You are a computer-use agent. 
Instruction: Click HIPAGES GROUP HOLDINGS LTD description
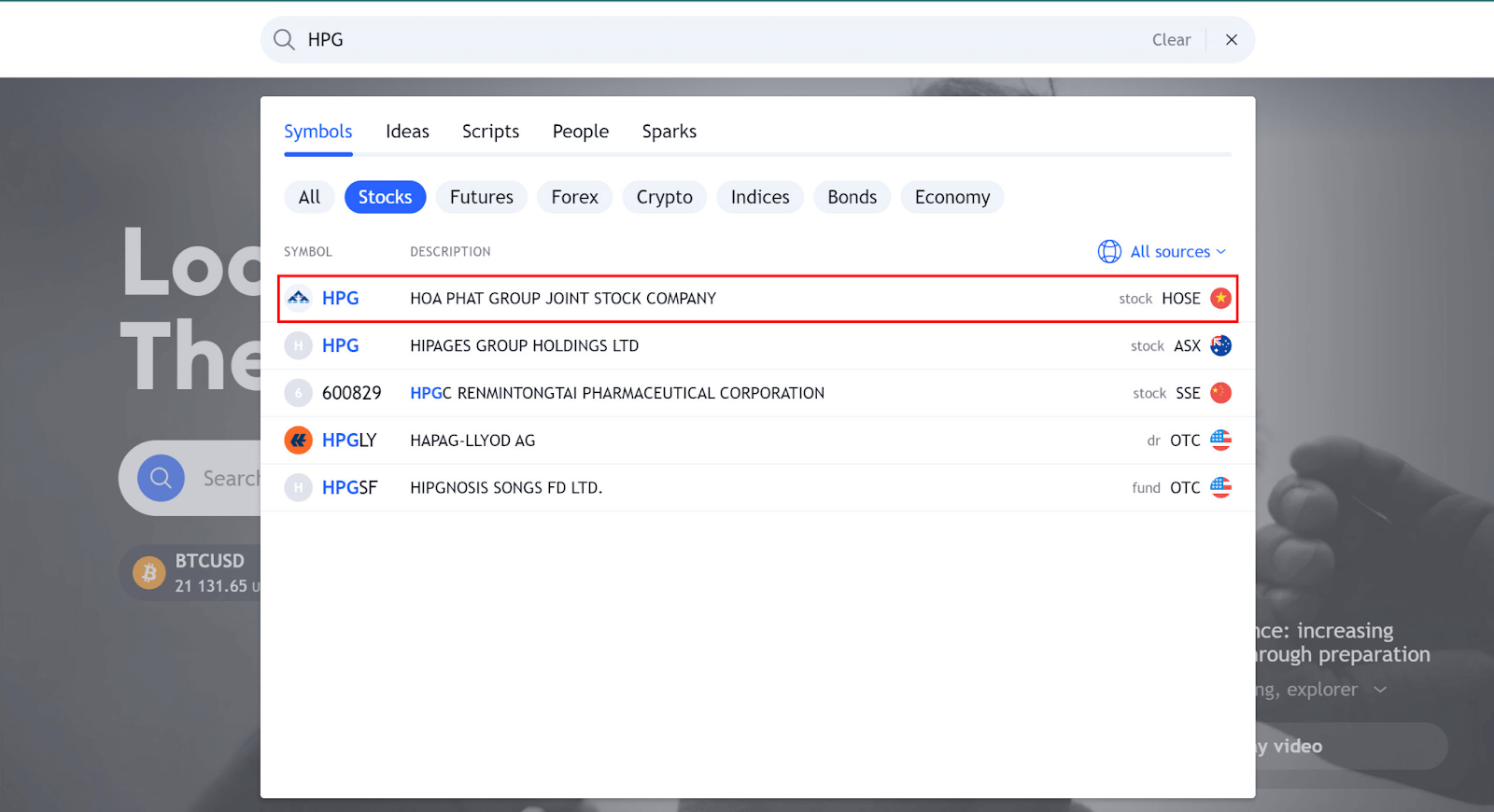click(525, 346)
